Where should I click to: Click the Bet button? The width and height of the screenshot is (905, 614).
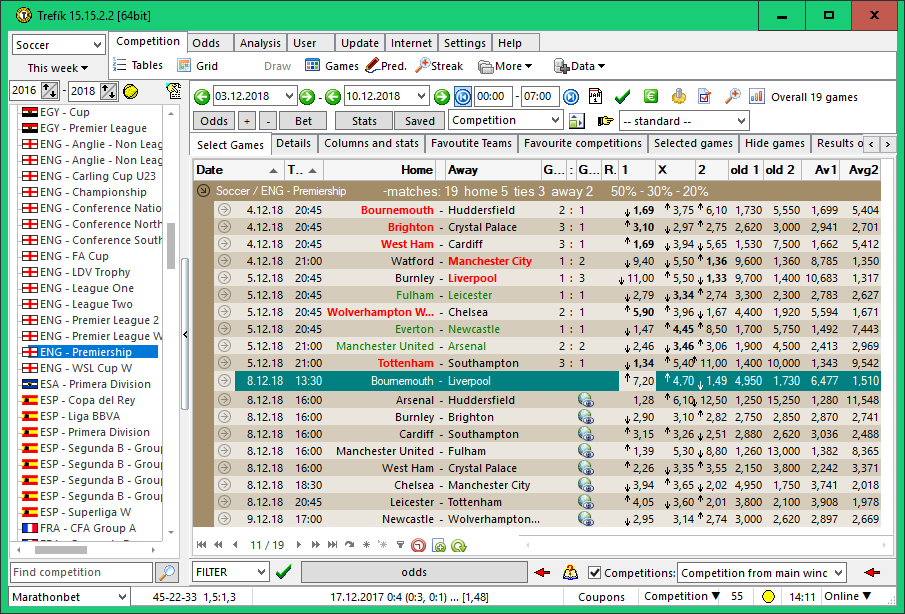coord(303,121)
